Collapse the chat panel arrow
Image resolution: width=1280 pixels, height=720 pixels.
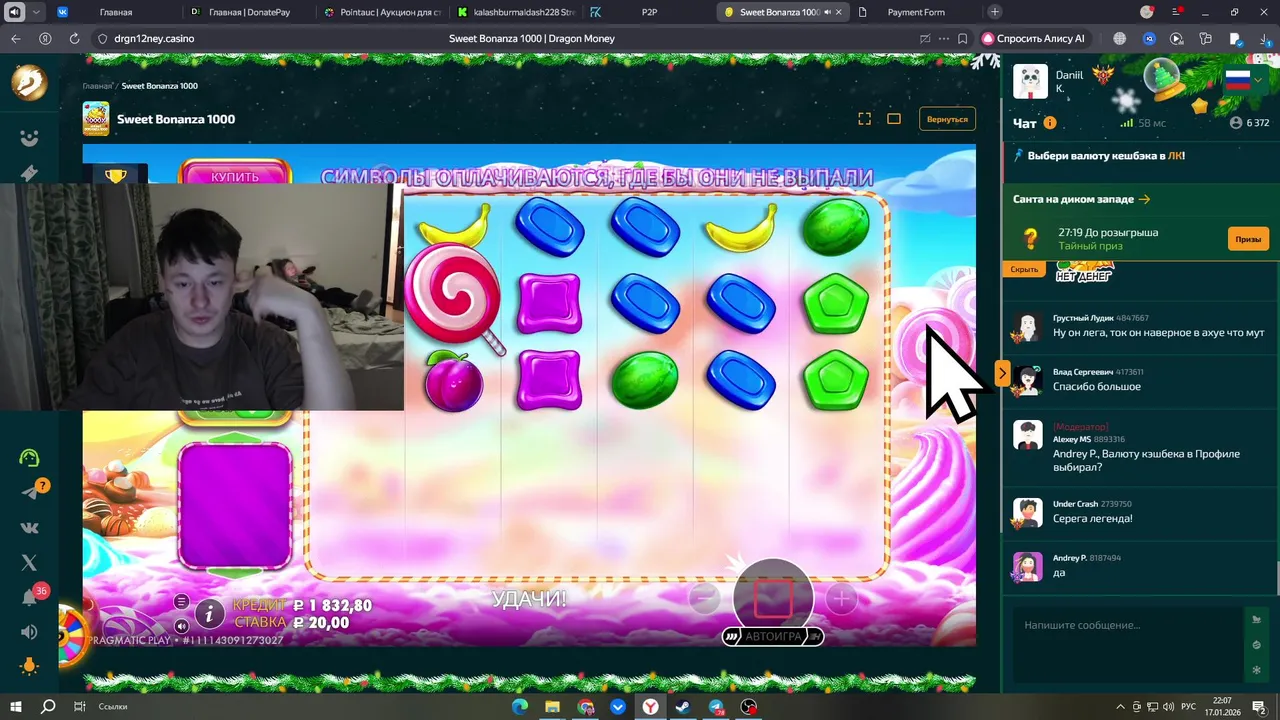(x=1002, y=374)
